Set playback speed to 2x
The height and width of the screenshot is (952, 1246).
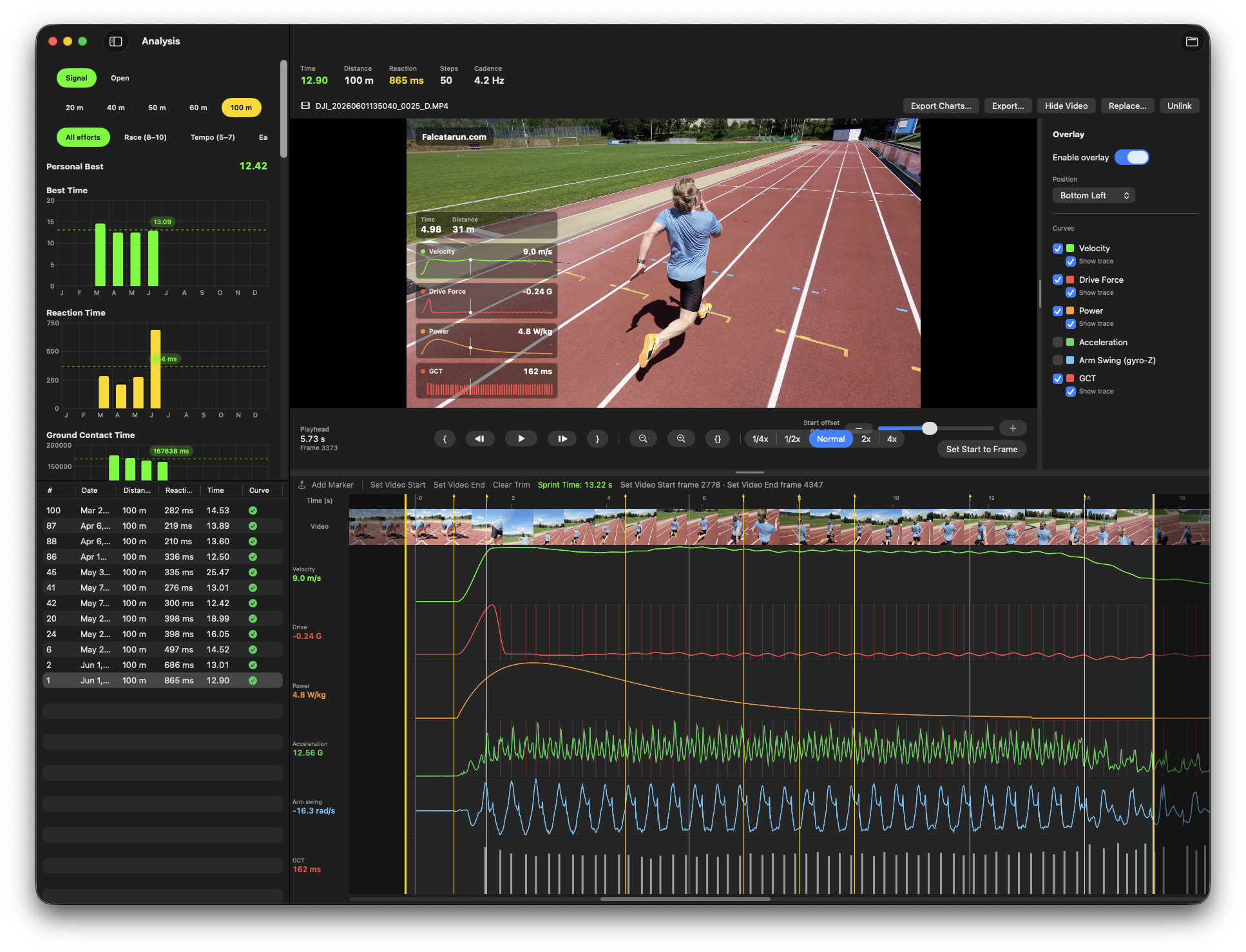pos(866,439)
